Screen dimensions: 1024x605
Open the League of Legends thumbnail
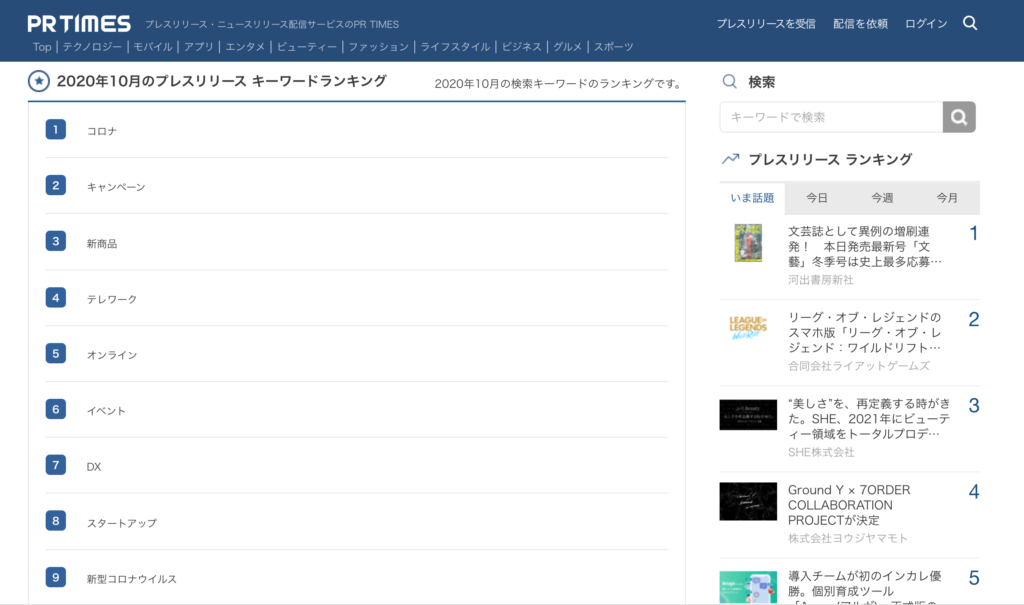click(747, 328)
